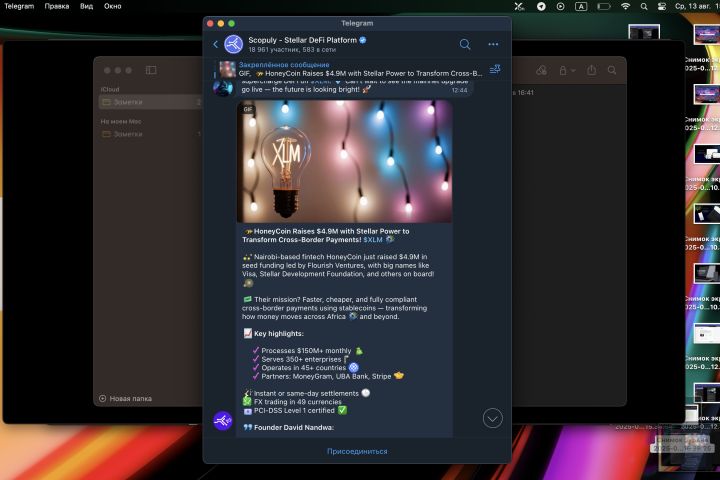Open the Вид menu
Viewport: 720px width, 480px height.
86,6
